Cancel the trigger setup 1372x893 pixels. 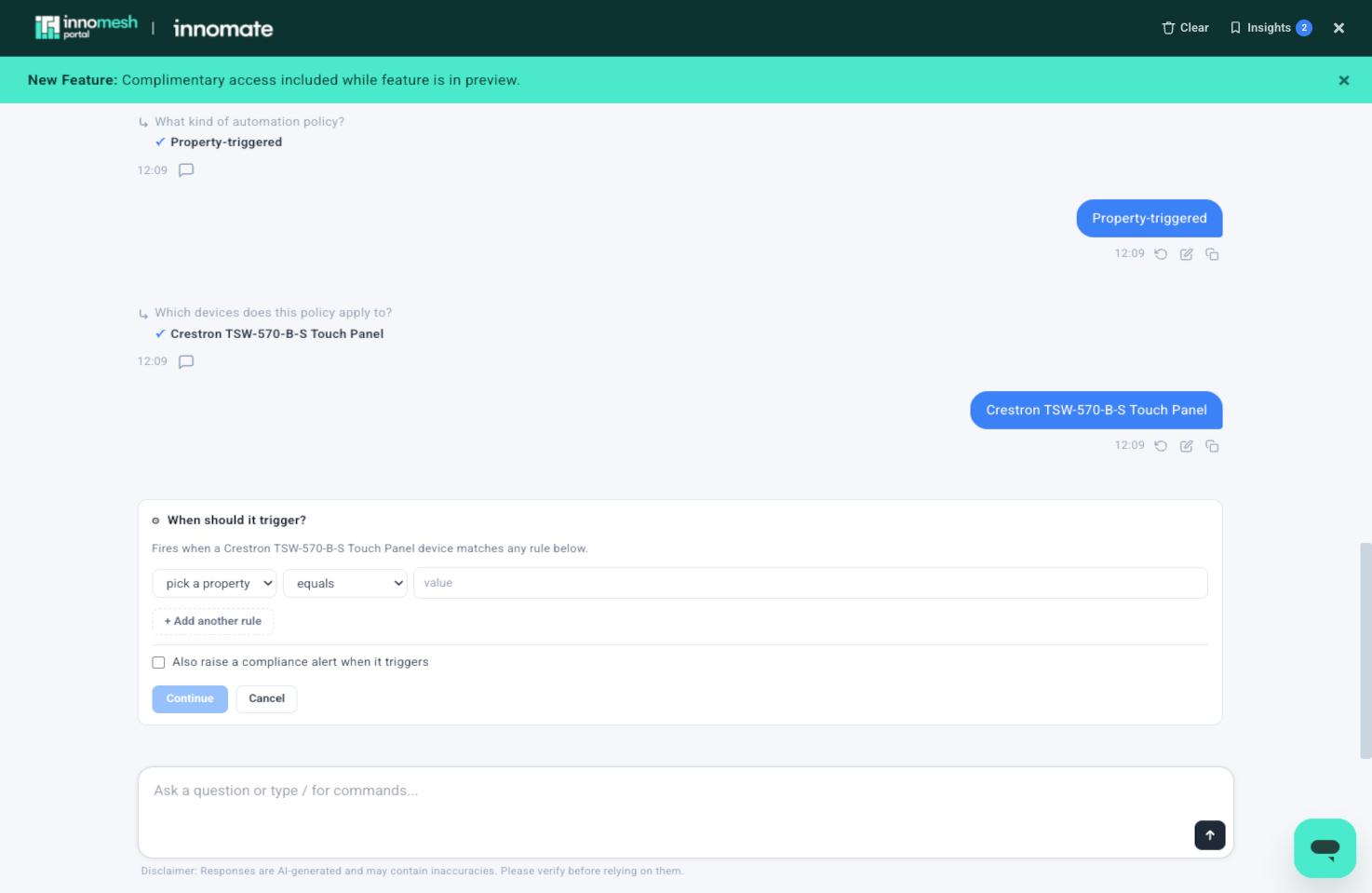(x=266, y=698)
